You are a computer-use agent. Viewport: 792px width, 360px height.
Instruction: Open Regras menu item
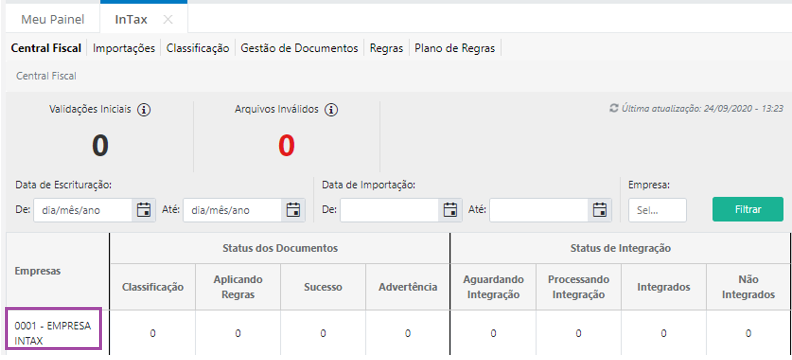coord(386,48)
